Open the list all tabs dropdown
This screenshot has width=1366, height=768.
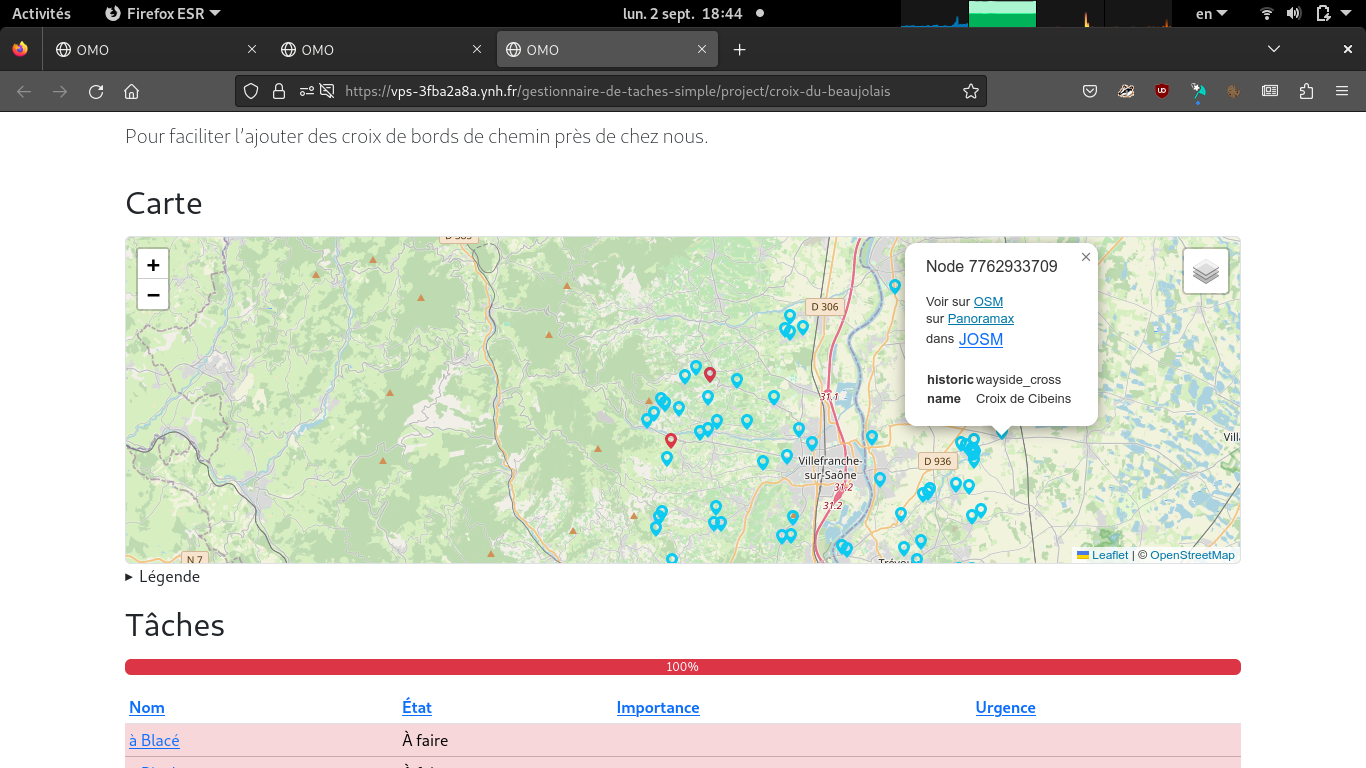[1273, 49]
